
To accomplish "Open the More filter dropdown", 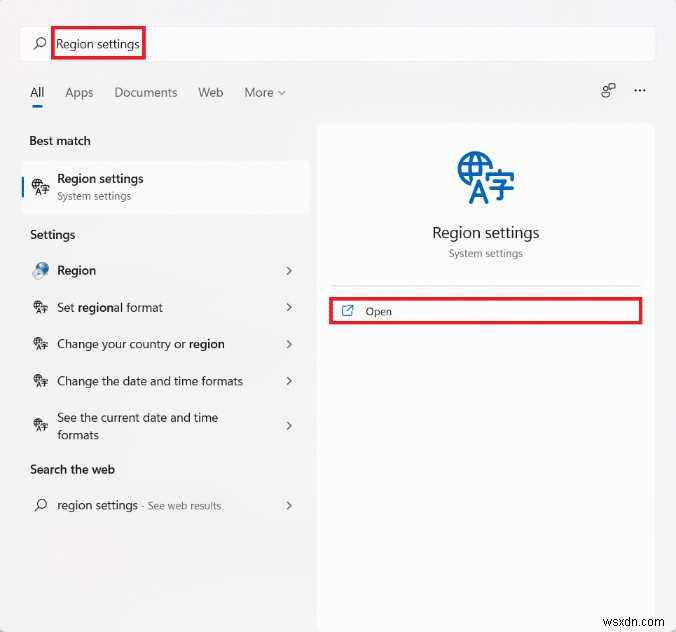I will click(x=265, y=93).
